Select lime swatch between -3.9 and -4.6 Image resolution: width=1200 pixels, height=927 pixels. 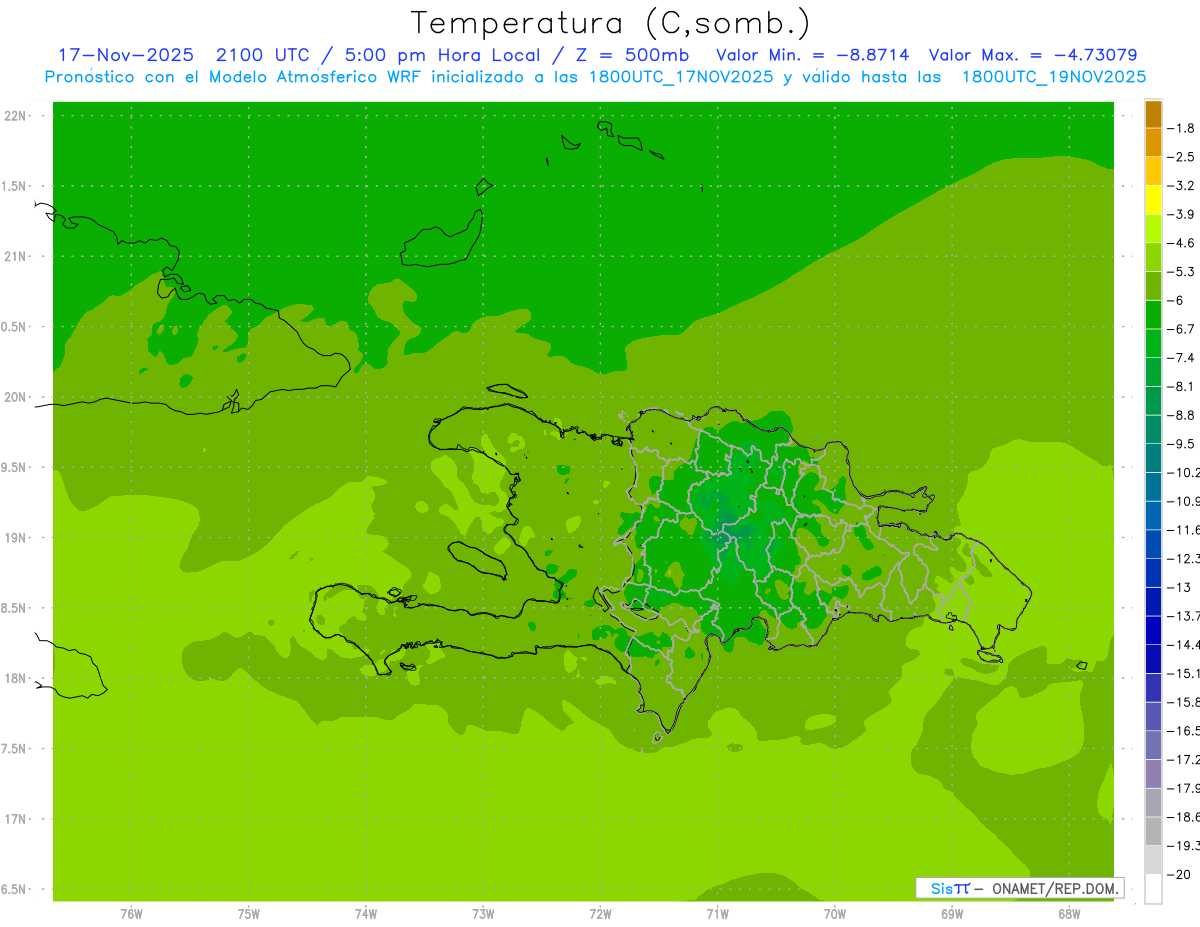coord(1153,229)
